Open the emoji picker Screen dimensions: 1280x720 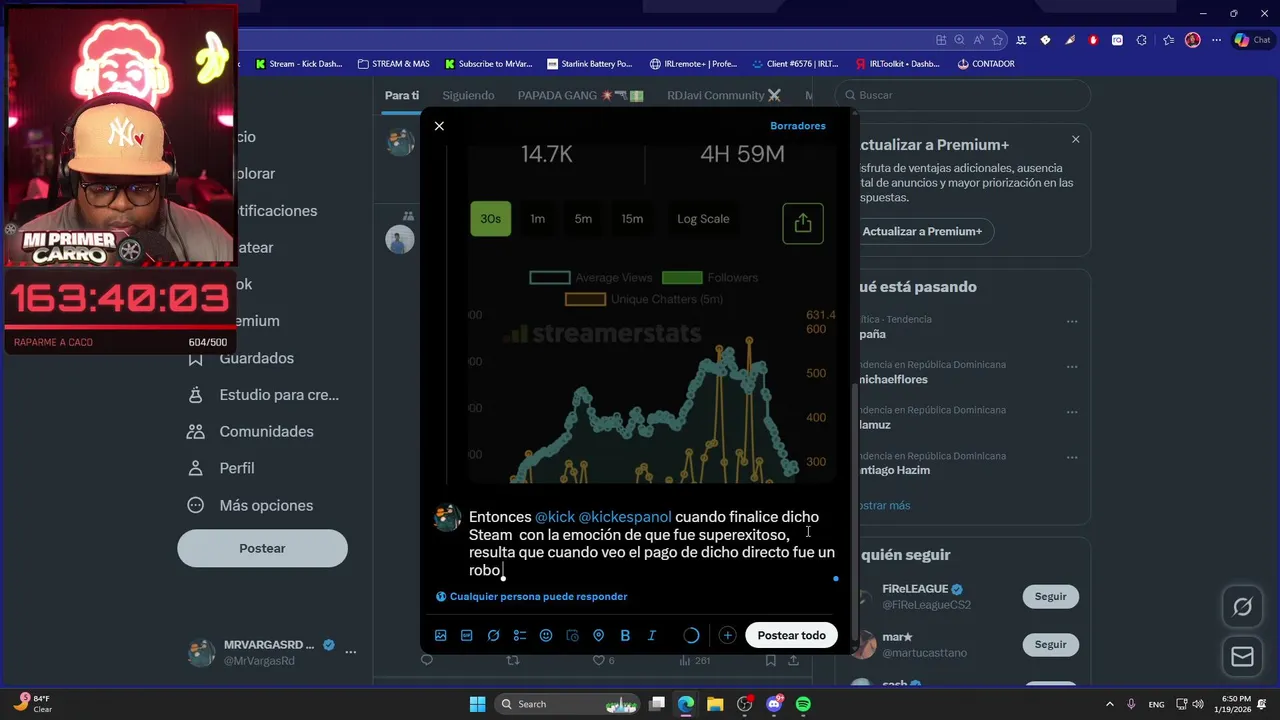coord(546,635)
